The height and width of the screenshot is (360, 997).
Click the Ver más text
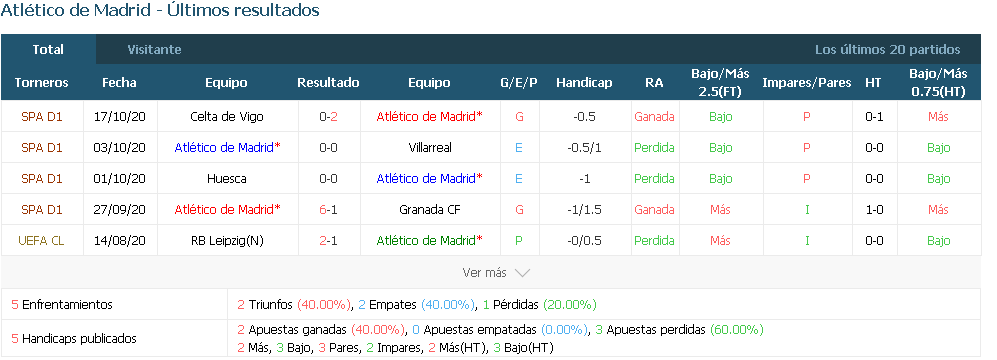coord(485,273)
